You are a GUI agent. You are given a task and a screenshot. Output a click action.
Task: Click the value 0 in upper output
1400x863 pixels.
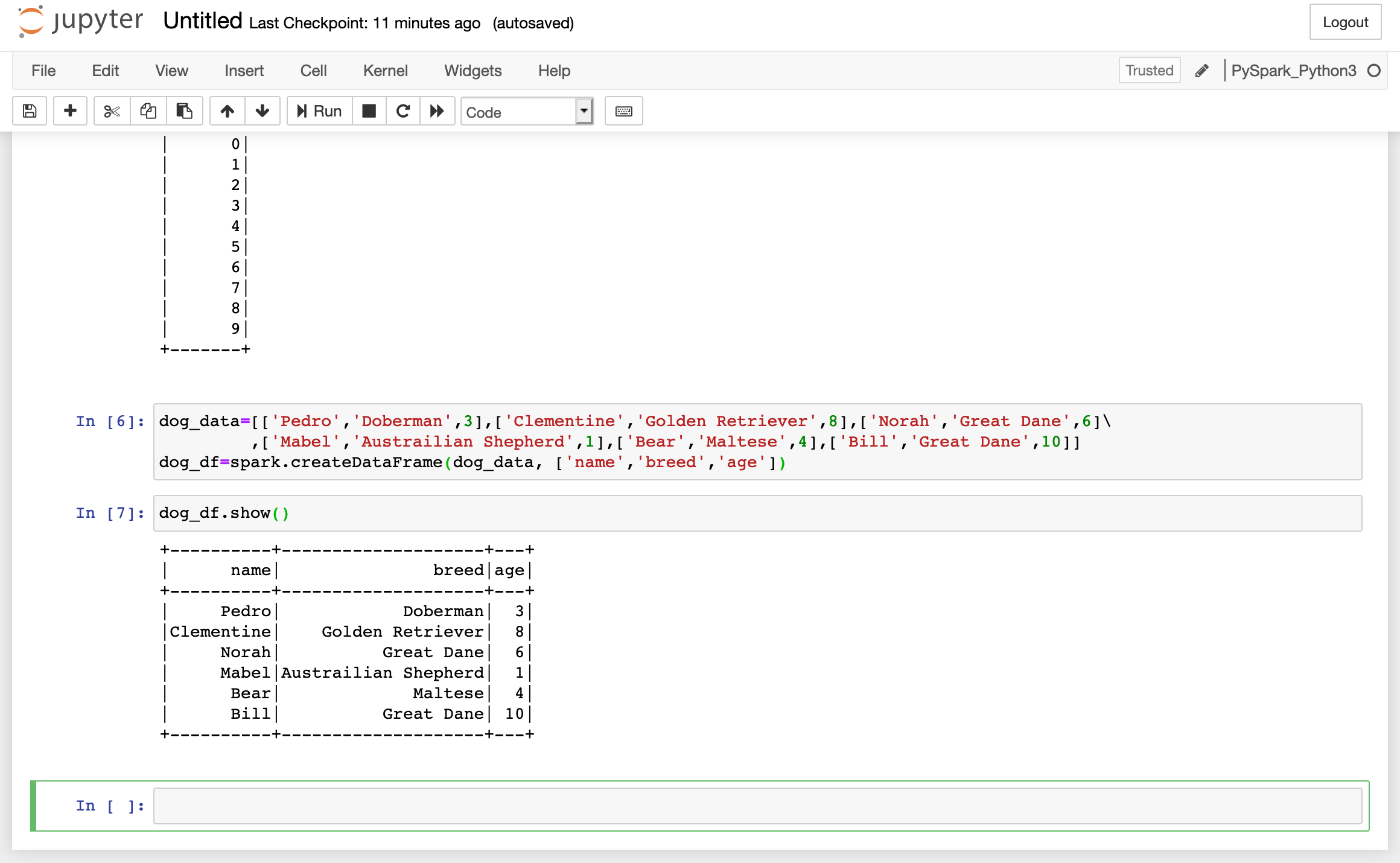coord(235,144)
